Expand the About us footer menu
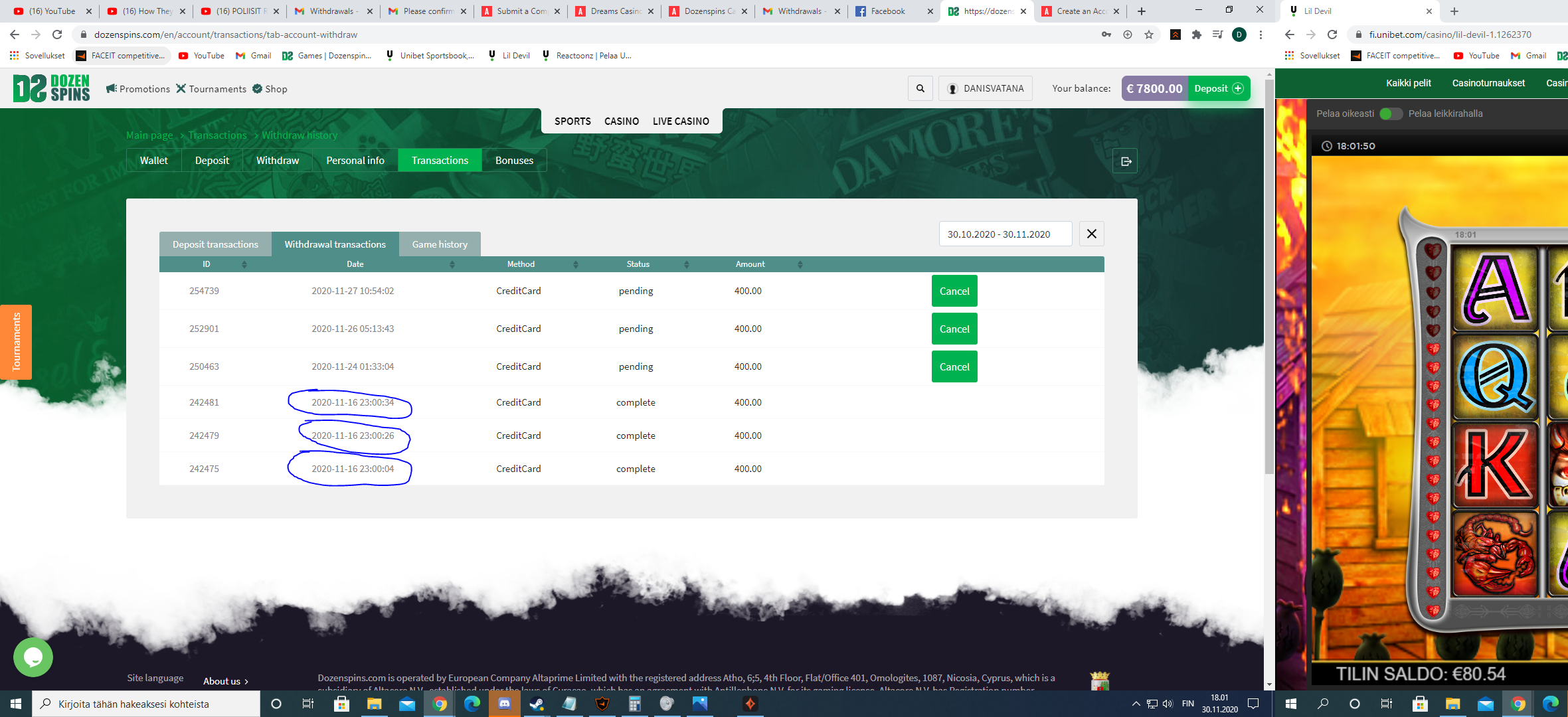The width and height of the screenshot is (1568, 717). click(226, 681)
